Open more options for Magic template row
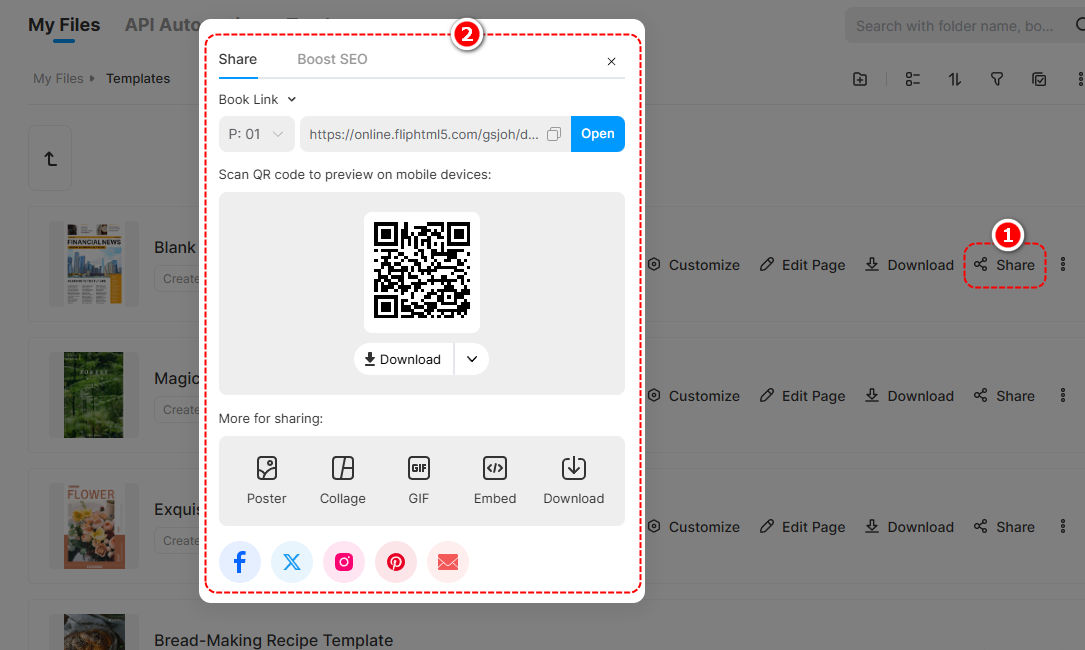 pyautogui.click(x=1063, y=395)
